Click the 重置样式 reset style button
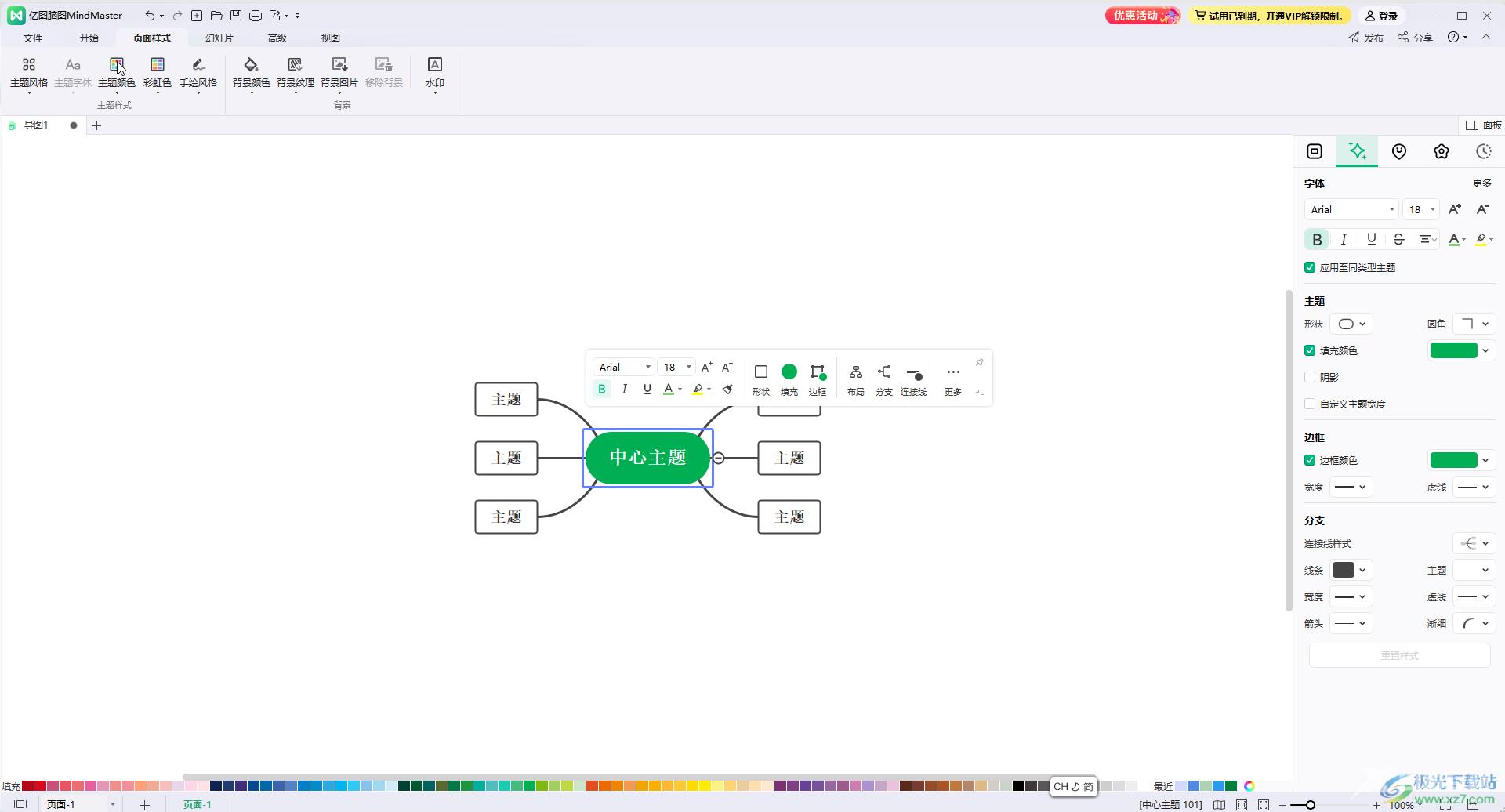Image resolution: width=1505 pixels, height=812 pixels. click(1399, 655)
